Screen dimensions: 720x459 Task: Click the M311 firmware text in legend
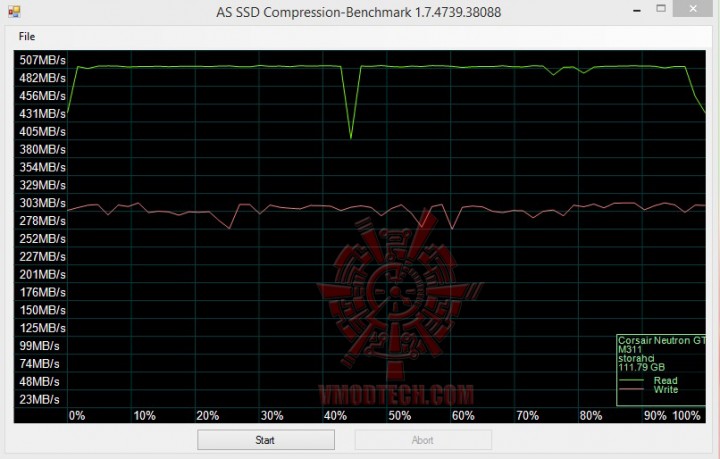(x=630, y=349)
